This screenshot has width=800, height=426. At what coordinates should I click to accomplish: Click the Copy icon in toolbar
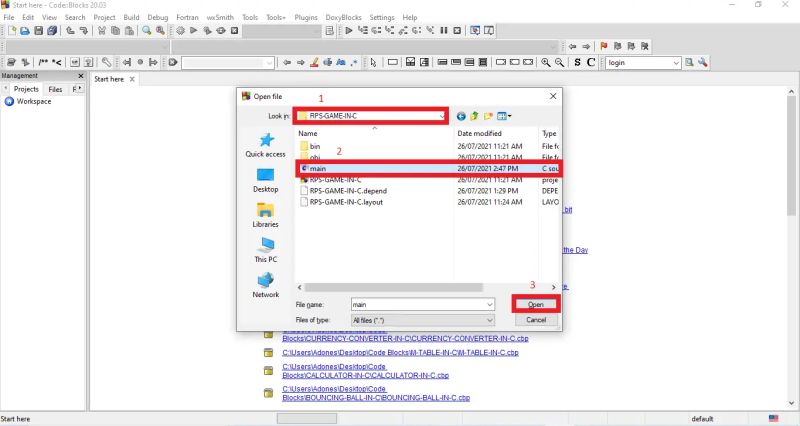[x=116, y=31]
